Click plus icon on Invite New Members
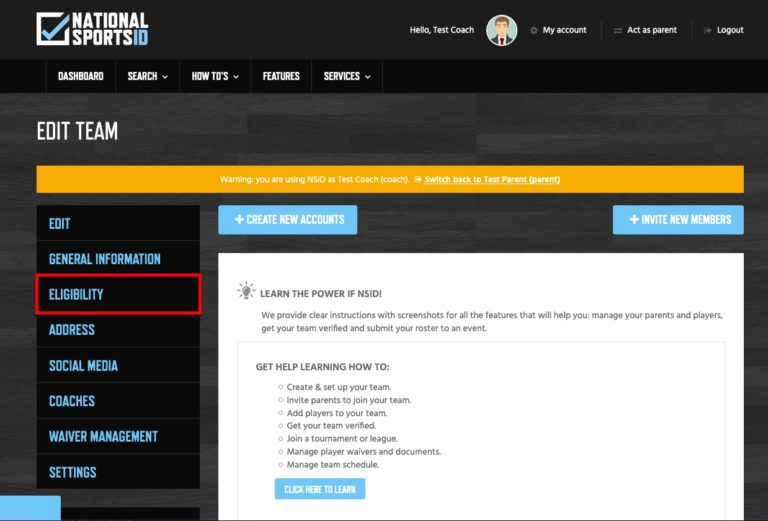768x521 pixels. (634, 219)
